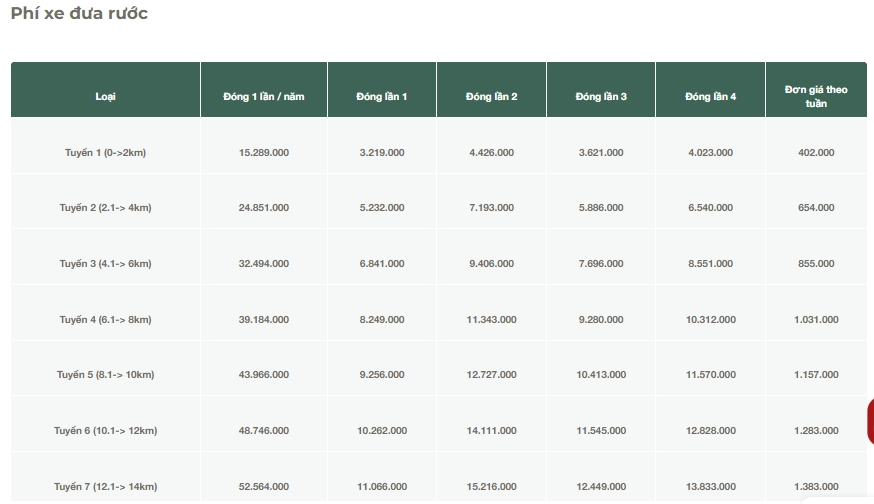Image resolution: width=874 pixels, height=504 pixels.
Task: Select the 43.966.000 yearly fee cell
Action: pos(264,375)
